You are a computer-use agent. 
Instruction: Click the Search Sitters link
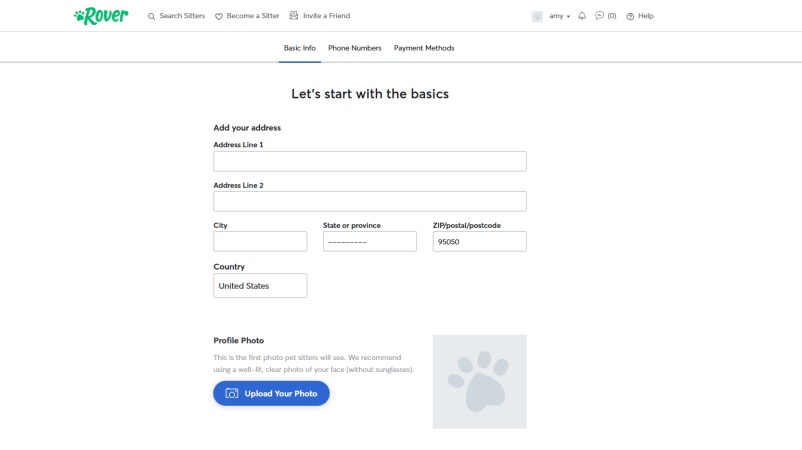(x=182, y=16)
